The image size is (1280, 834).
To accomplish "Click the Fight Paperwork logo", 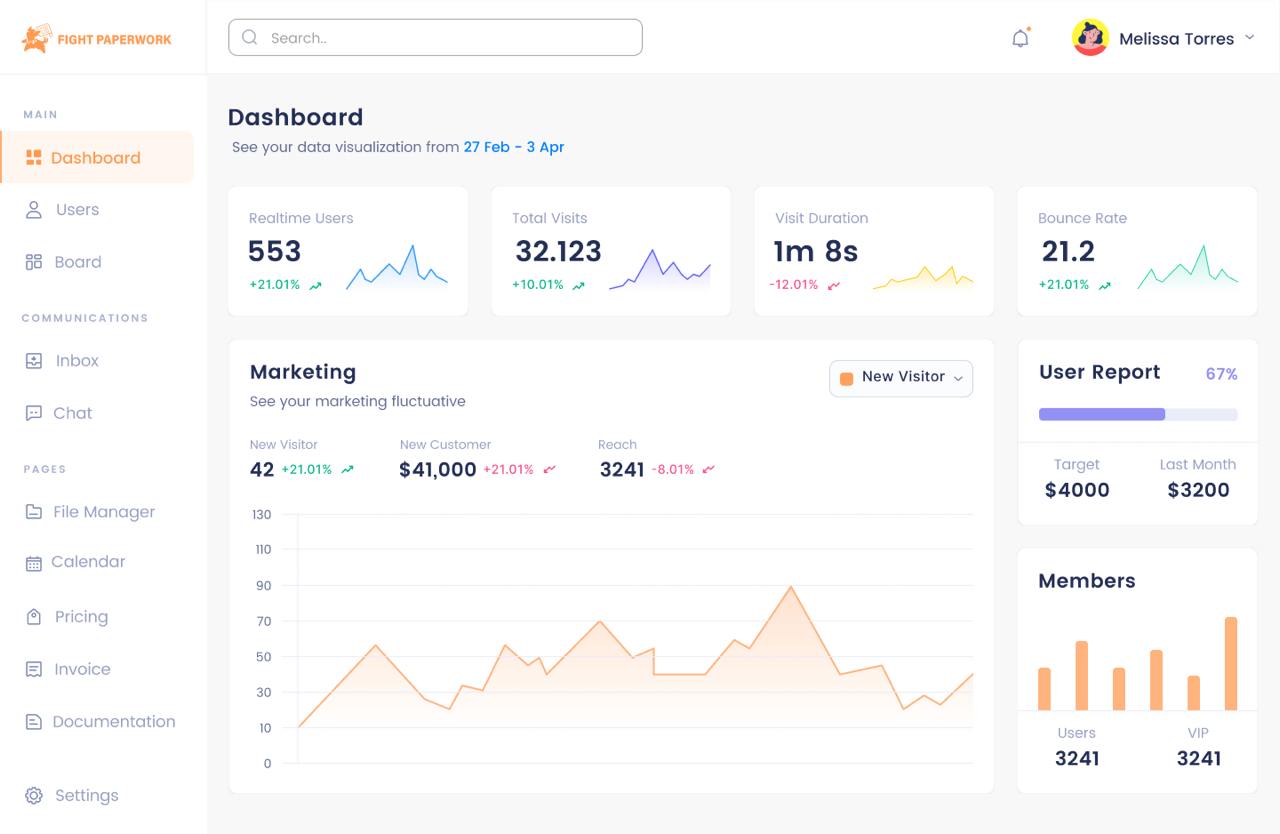I will [x=97, y=39].
